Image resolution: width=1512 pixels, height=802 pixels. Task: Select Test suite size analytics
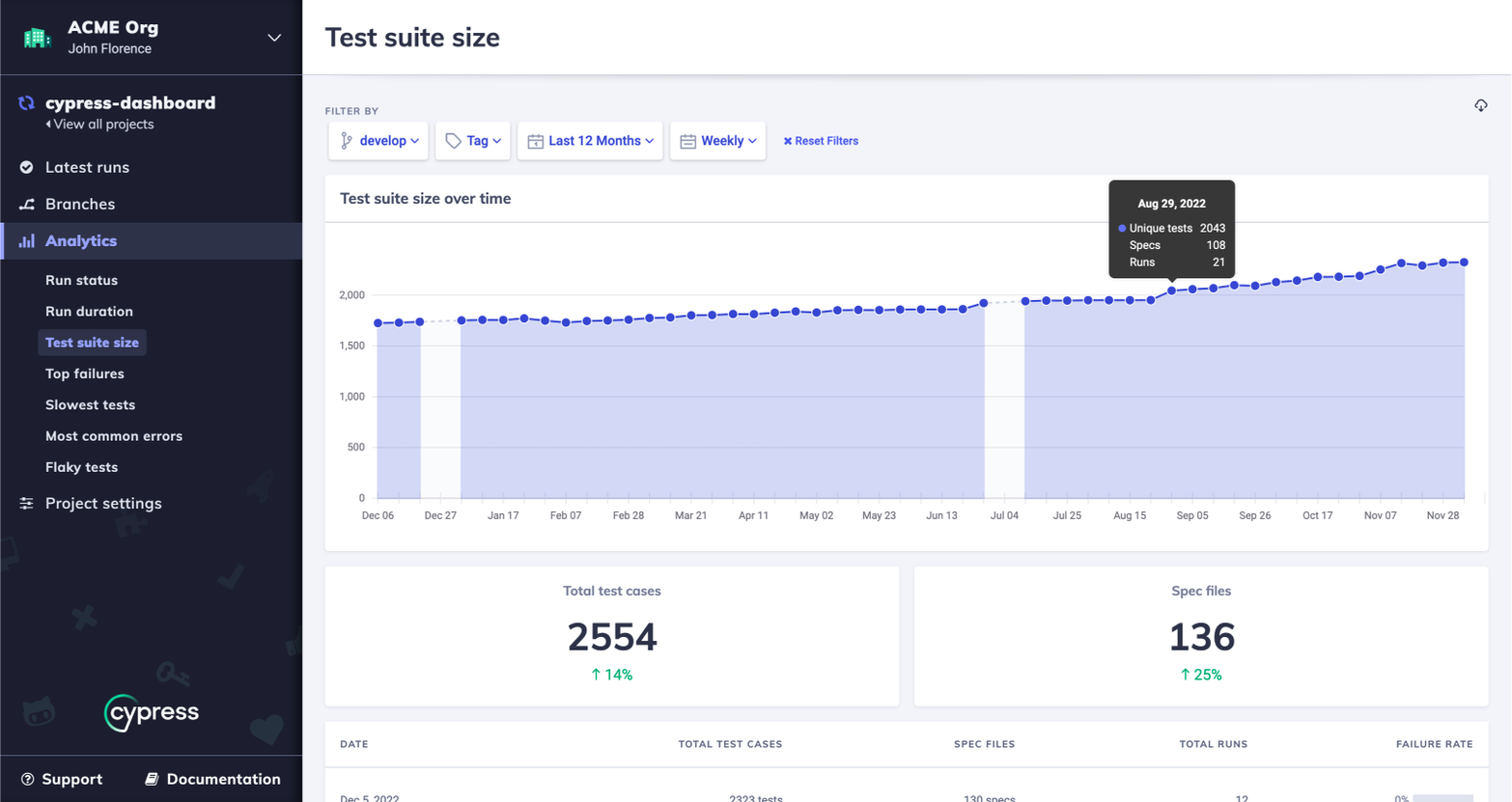[92, 343]
